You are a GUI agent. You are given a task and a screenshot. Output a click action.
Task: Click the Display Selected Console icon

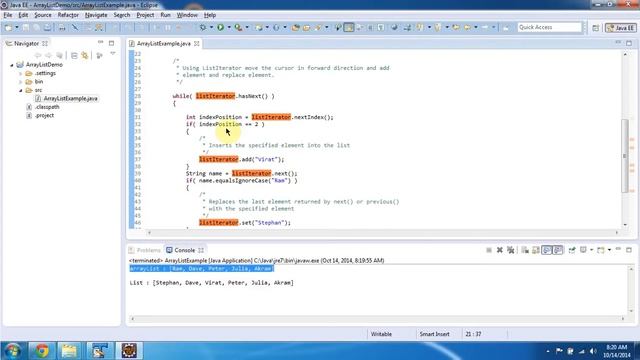(x=583, y=250)
